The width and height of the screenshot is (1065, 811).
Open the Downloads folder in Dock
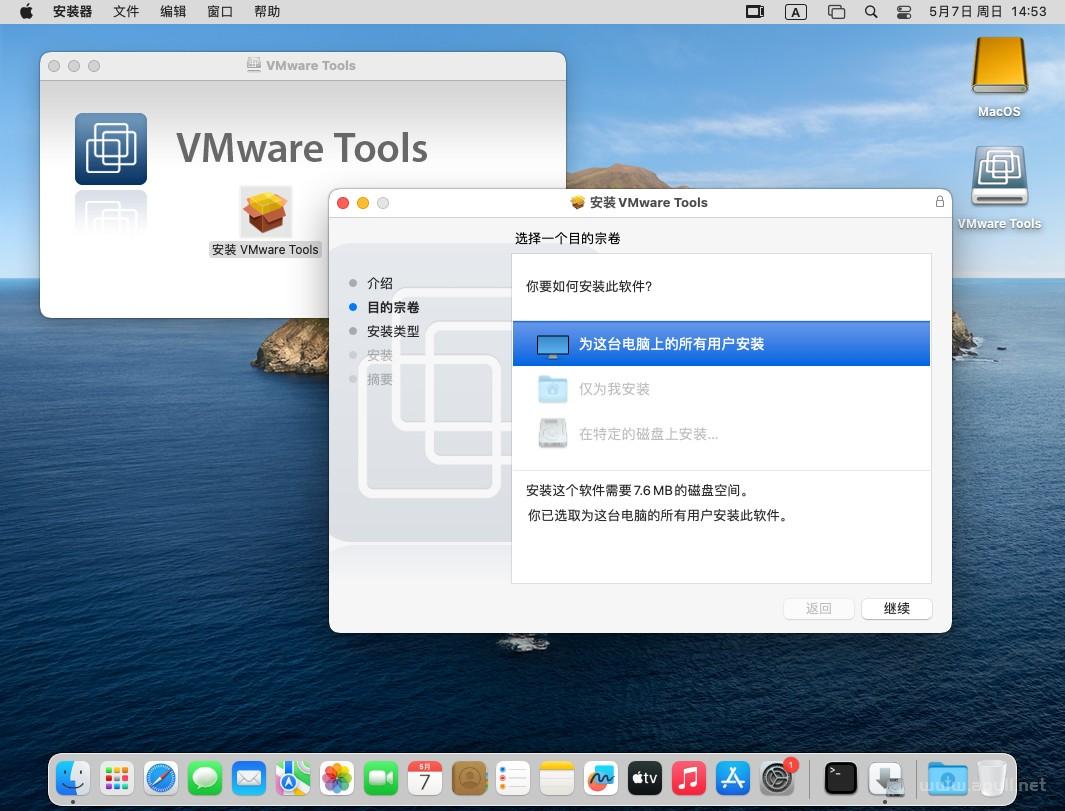(947, 778)
